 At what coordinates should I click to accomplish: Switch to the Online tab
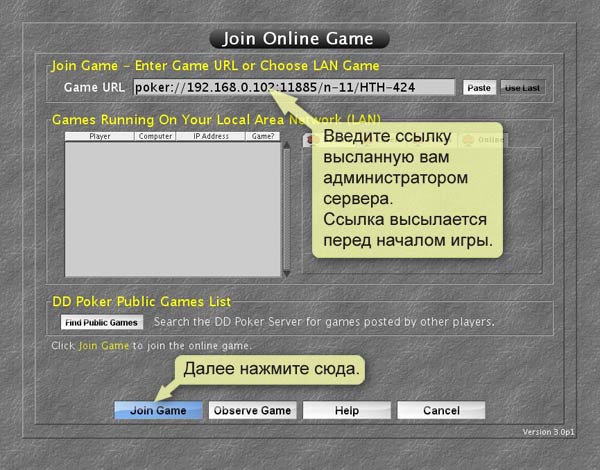pos(484,140)
